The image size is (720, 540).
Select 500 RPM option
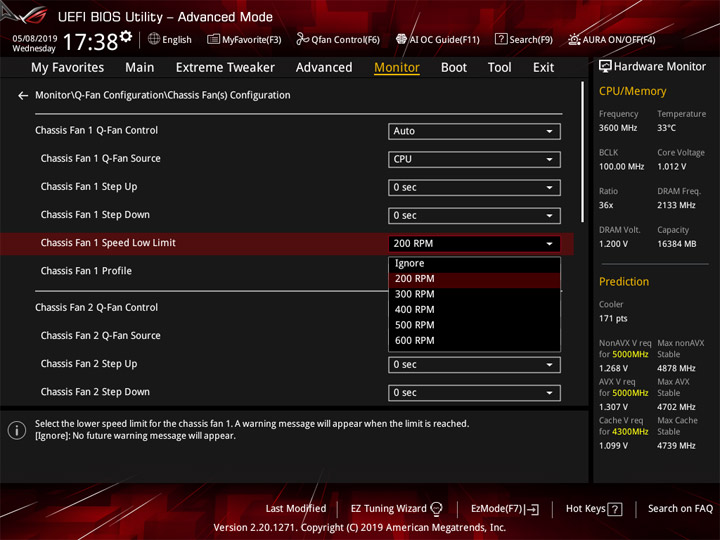(x=474, y=325)
